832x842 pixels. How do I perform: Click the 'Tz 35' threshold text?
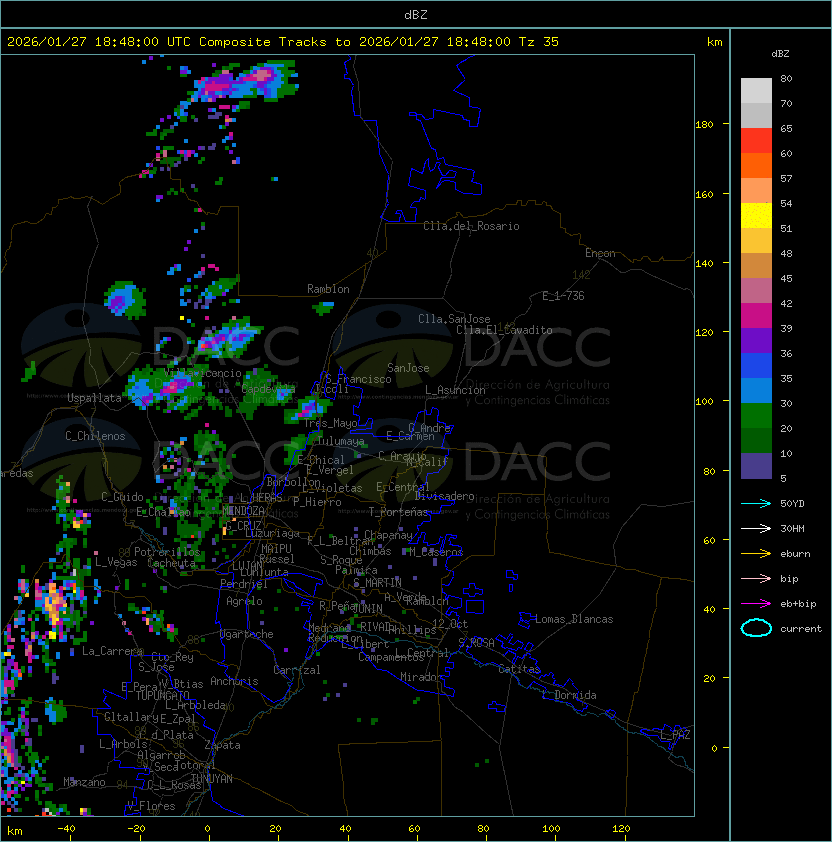coord(539,42)
